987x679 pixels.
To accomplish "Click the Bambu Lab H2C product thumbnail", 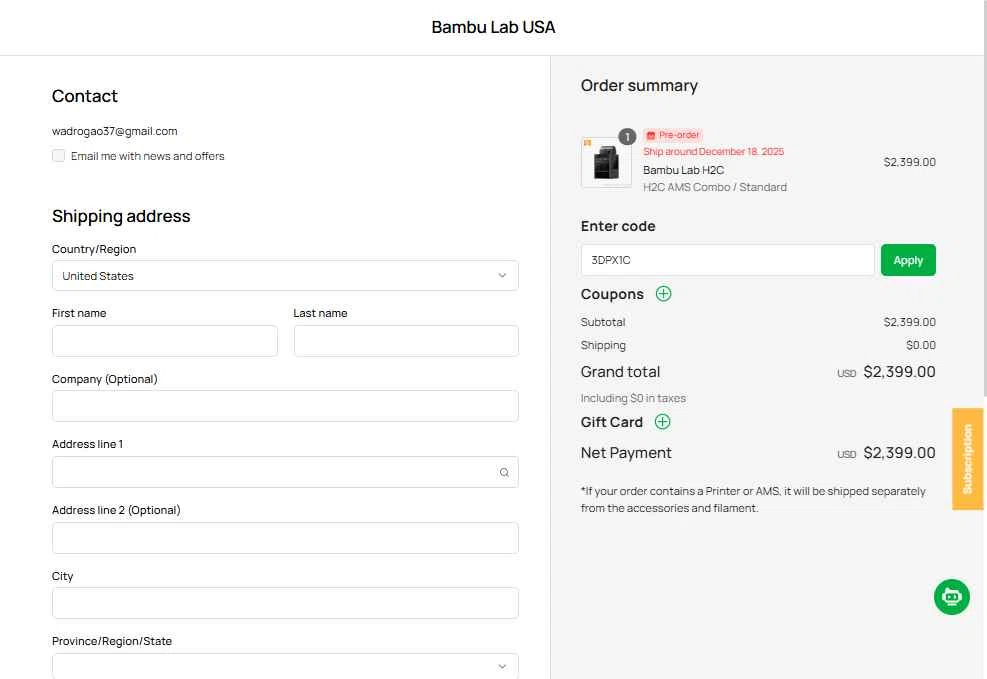I will [x=606, y=162].
